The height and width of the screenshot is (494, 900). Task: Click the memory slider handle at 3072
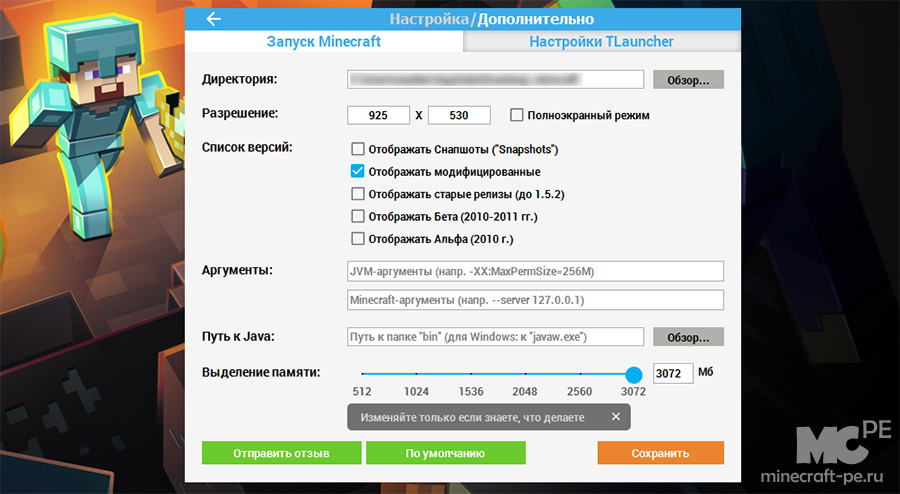pyautogui.click(x=634, y=375)
